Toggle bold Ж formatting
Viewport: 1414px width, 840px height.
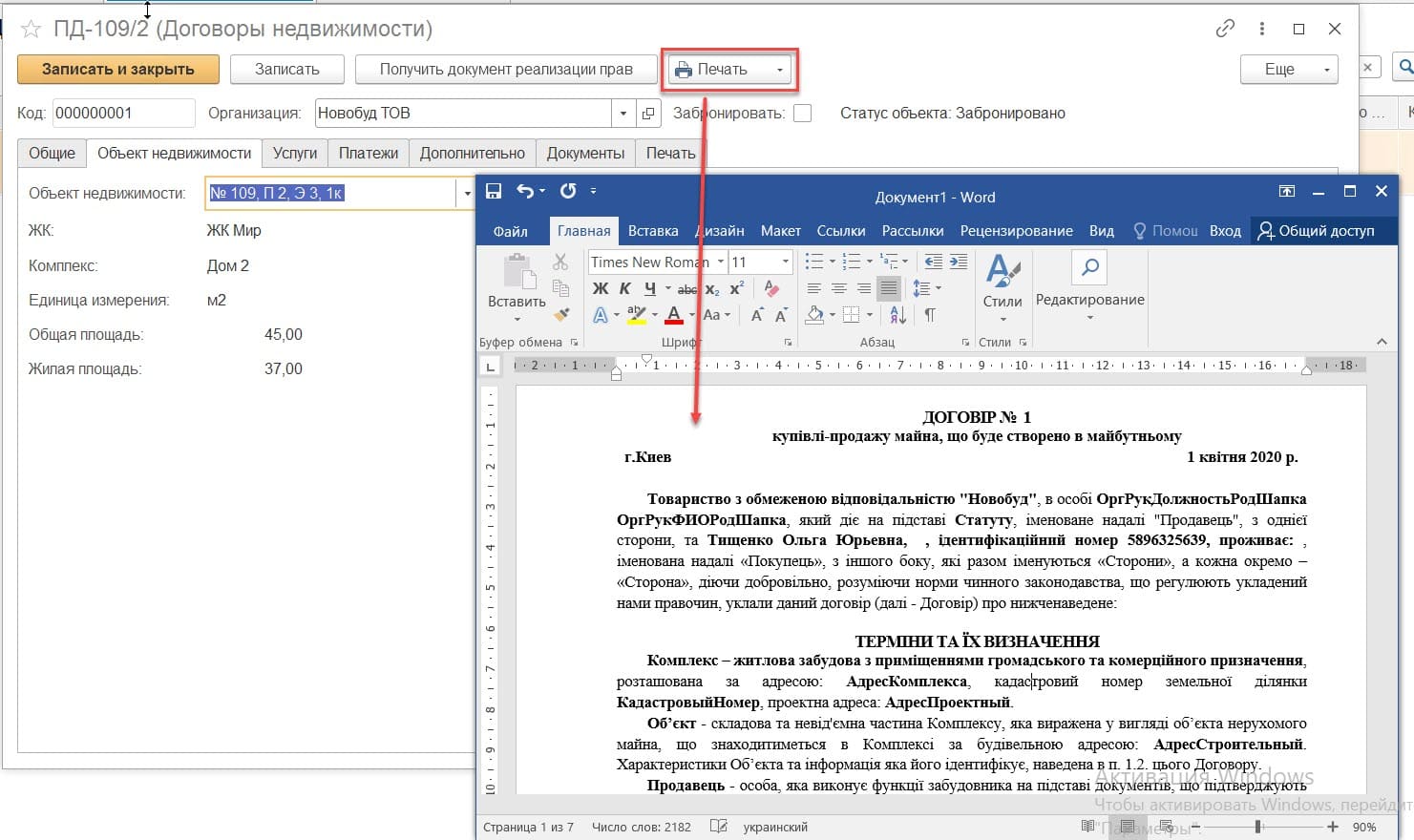coord(601,288)
